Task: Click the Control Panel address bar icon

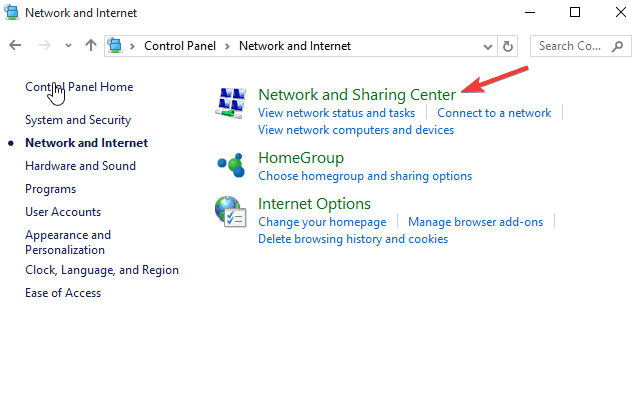Action: (x=116, y=46)
